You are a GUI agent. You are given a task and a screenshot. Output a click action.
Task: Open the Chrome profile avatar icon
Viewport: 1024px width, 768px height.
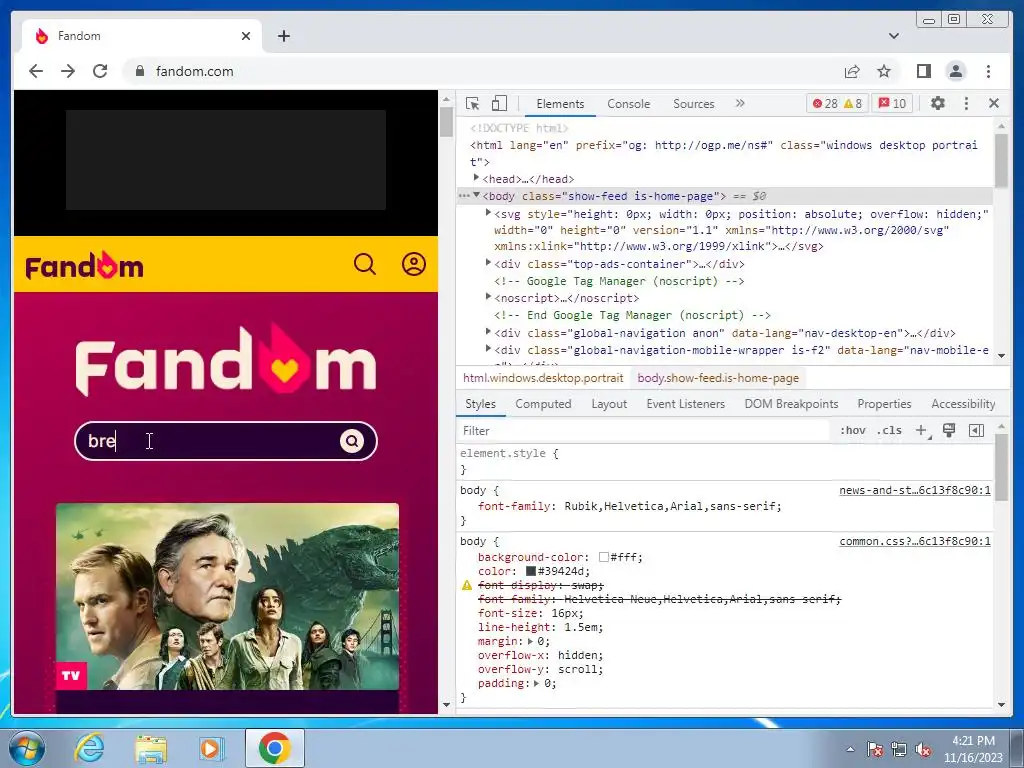(956, 71)
